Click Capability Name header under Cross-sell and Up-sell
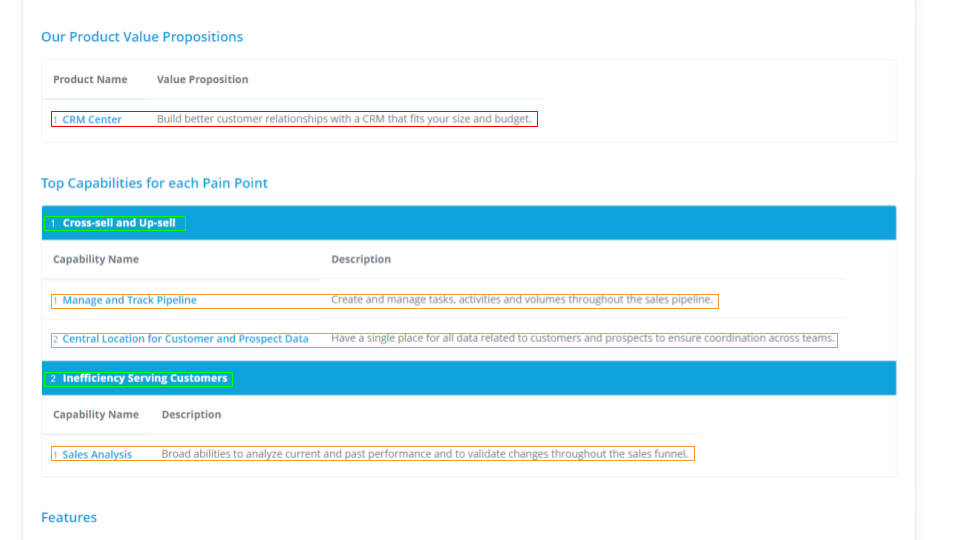Image resolution: width=960 pixels, height=540 pixels. tap(96, 259)
